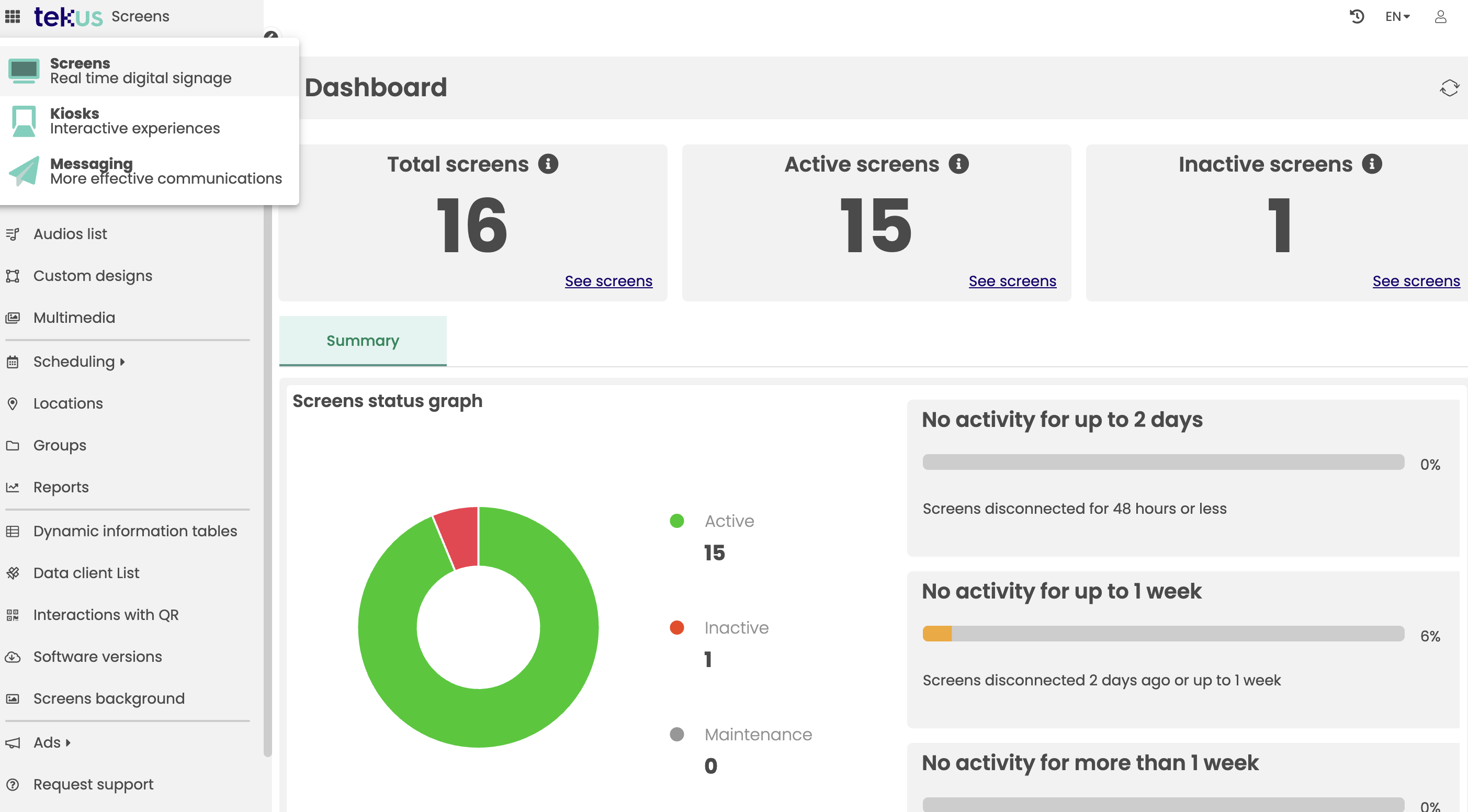
Task: Select the Multimedia sidebar icon
Action: (x=13, y=318)
